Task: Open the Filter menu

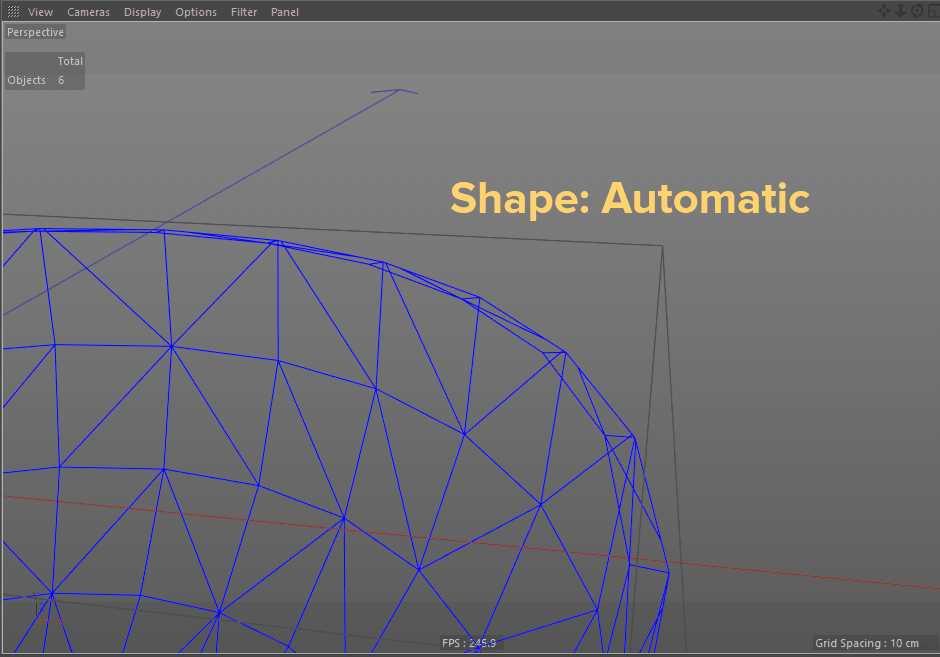Action: pyautogui.click(x=243, y=11)
